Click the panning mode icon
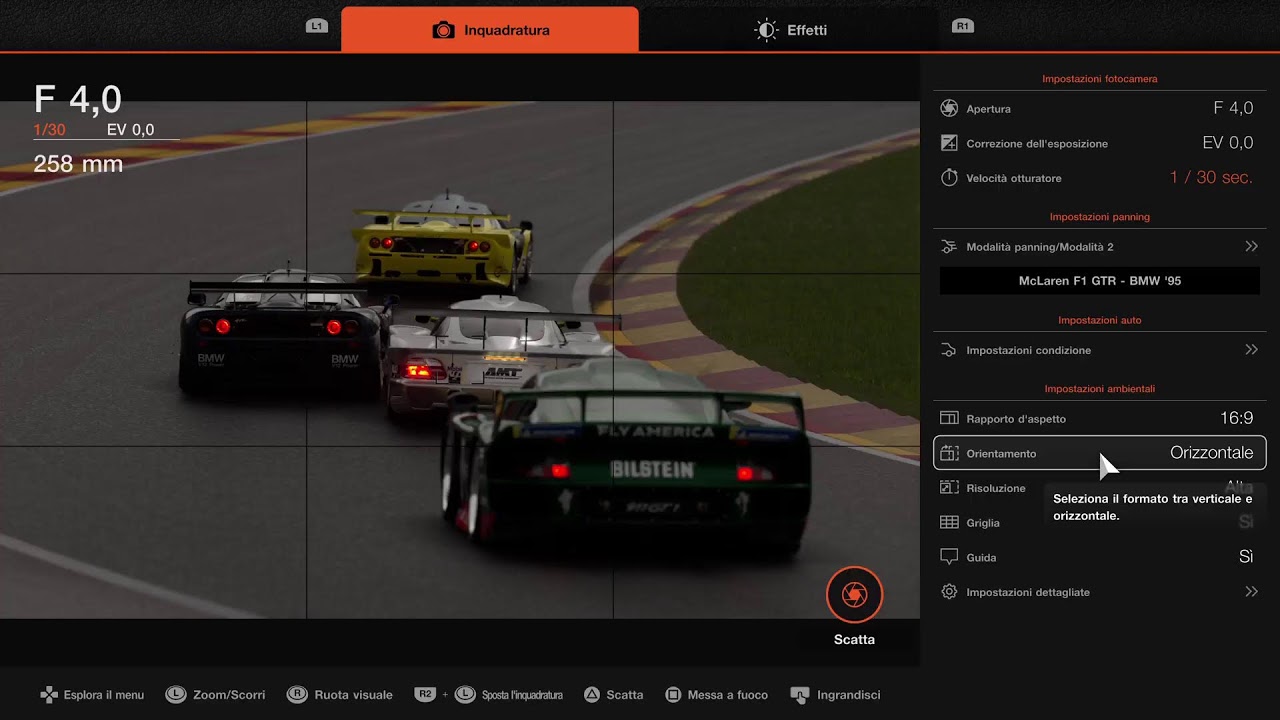The height and width of the screenshot is (720, 1280). coord(950,246)
